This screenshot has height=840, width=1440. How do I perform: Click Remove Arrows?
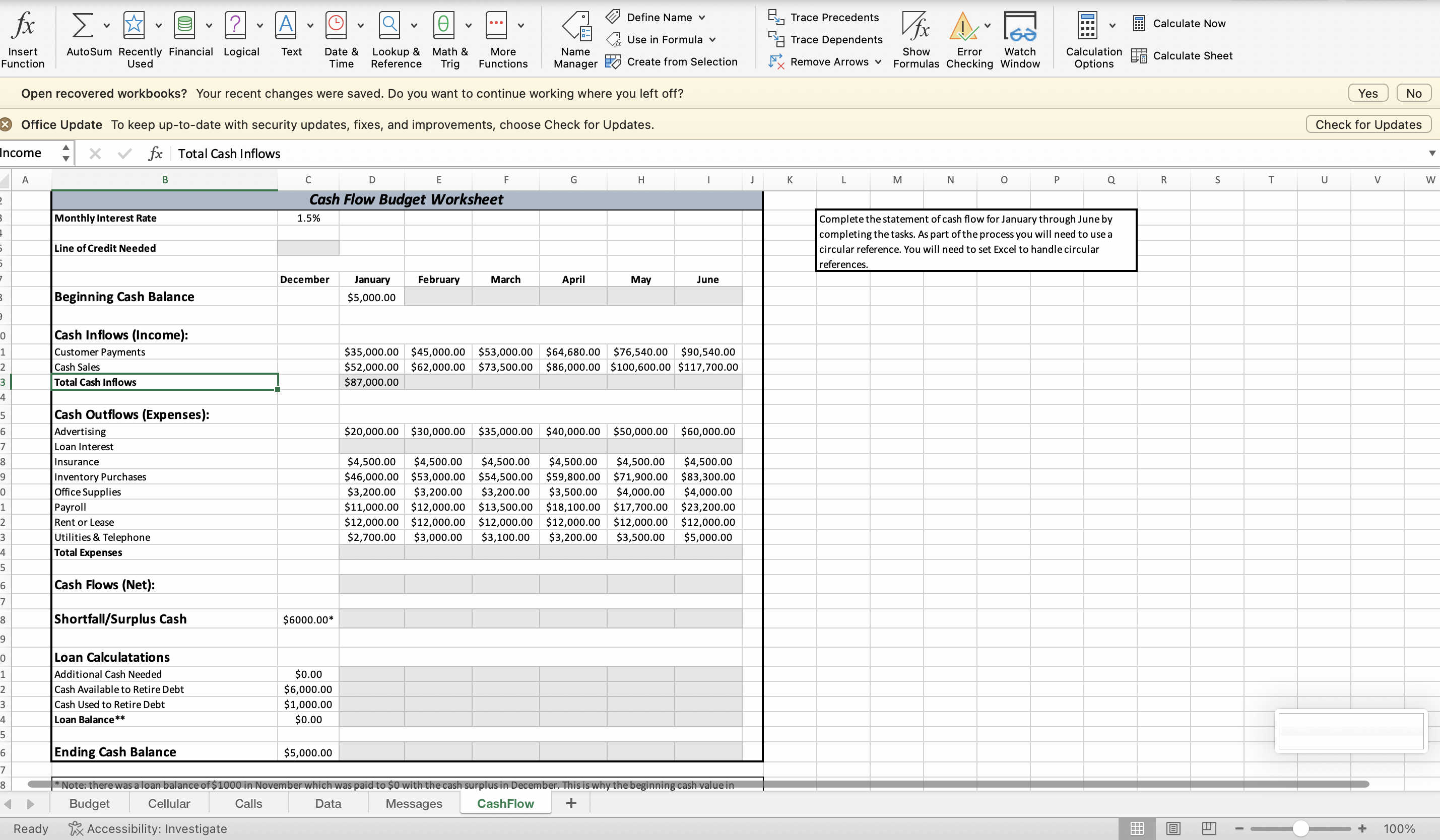point(825,61)
